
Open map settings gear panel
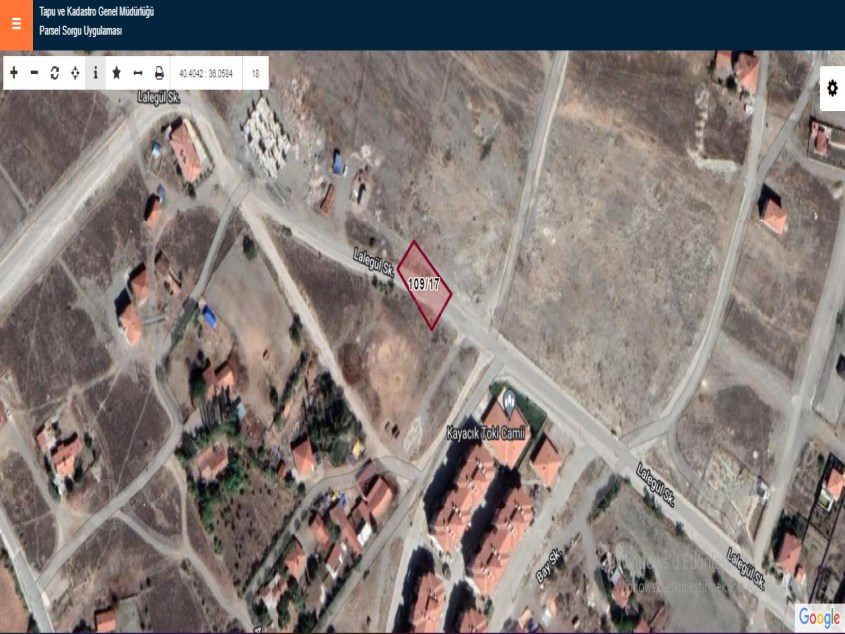(x=832, y=89)
